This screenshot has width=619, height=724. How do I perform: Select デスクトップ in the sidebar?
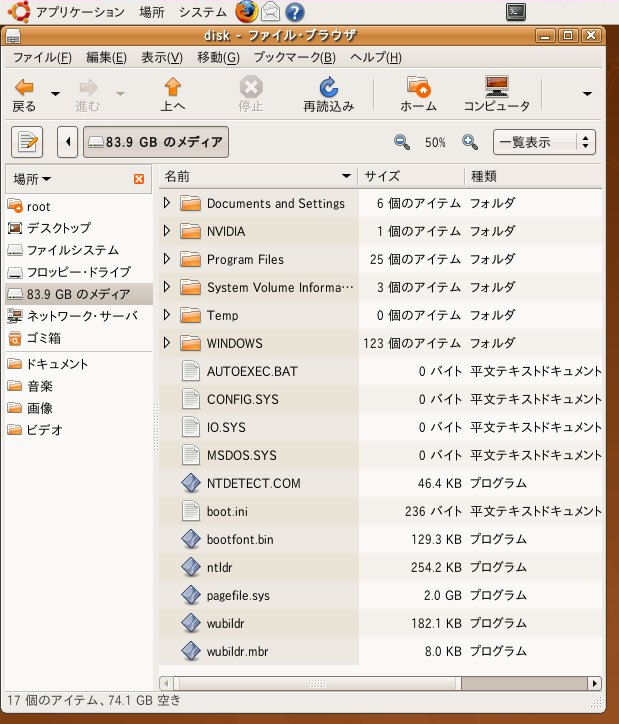pos(78,228)
